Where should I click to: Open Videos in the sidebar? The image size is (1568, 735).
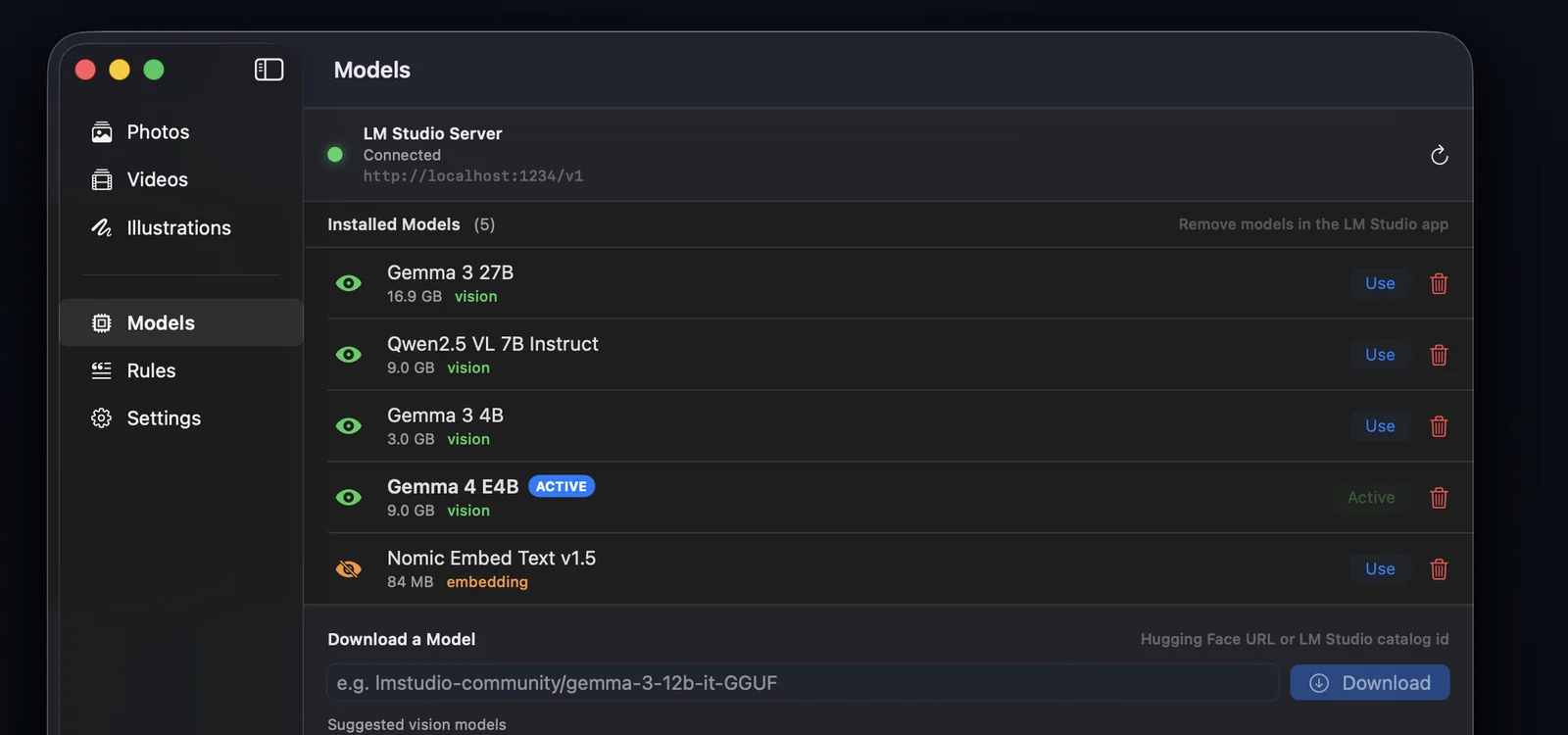181,179
